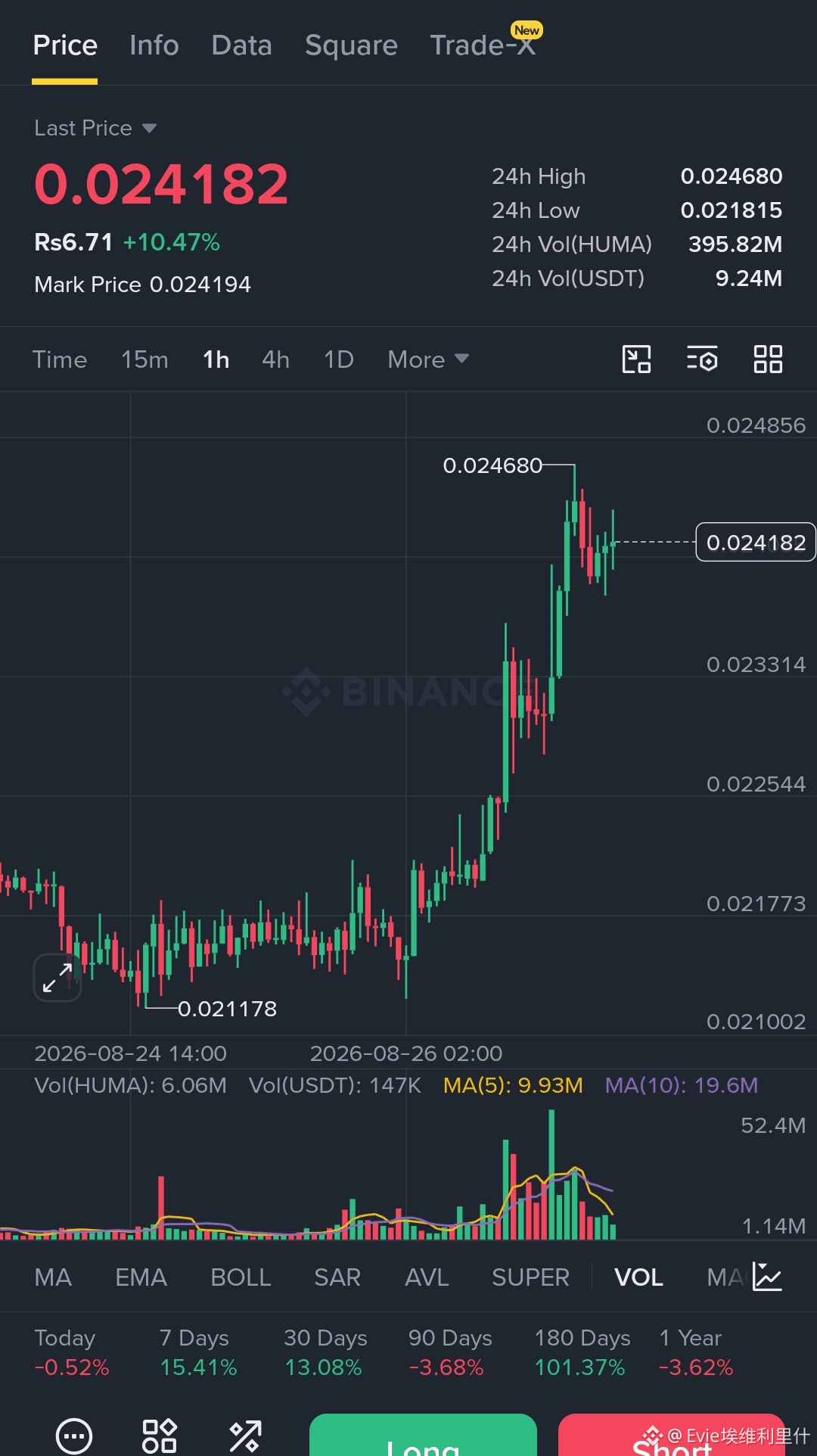Tap the 0.021178 low marker on chart
The height and width of the screenshot is (1456, 817).
tap(227, 1009)
